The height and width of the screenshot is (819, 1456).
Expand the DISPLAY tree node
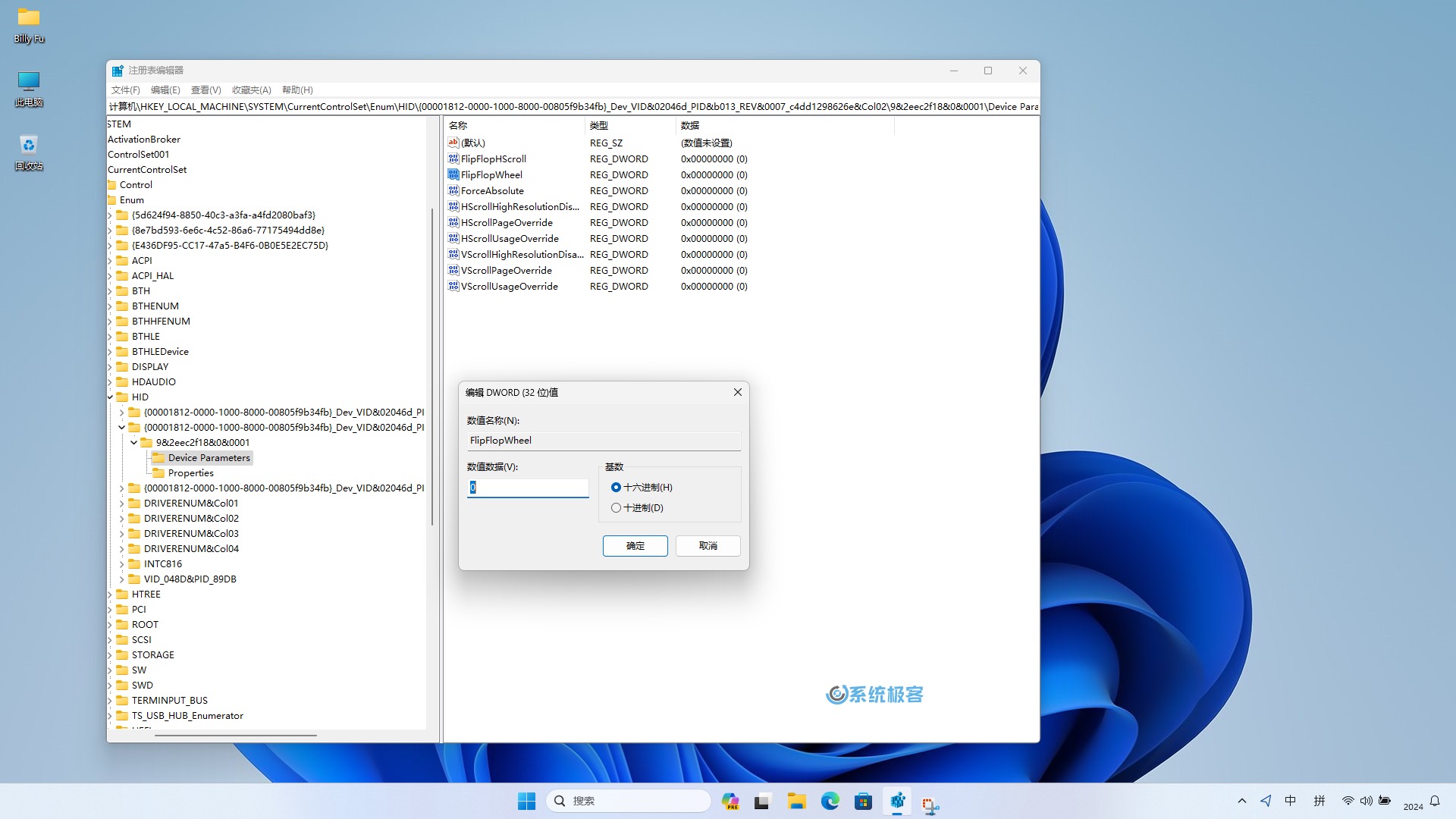tap(110, 367)
